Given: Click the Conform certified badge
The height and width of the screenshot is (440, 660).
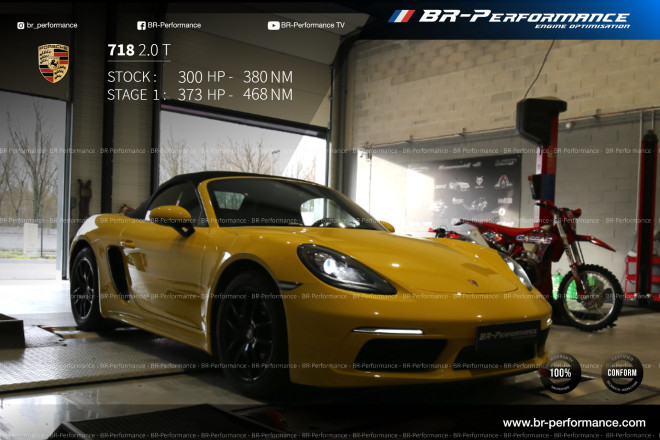Looking at the screenshot, I should point(622,373).
